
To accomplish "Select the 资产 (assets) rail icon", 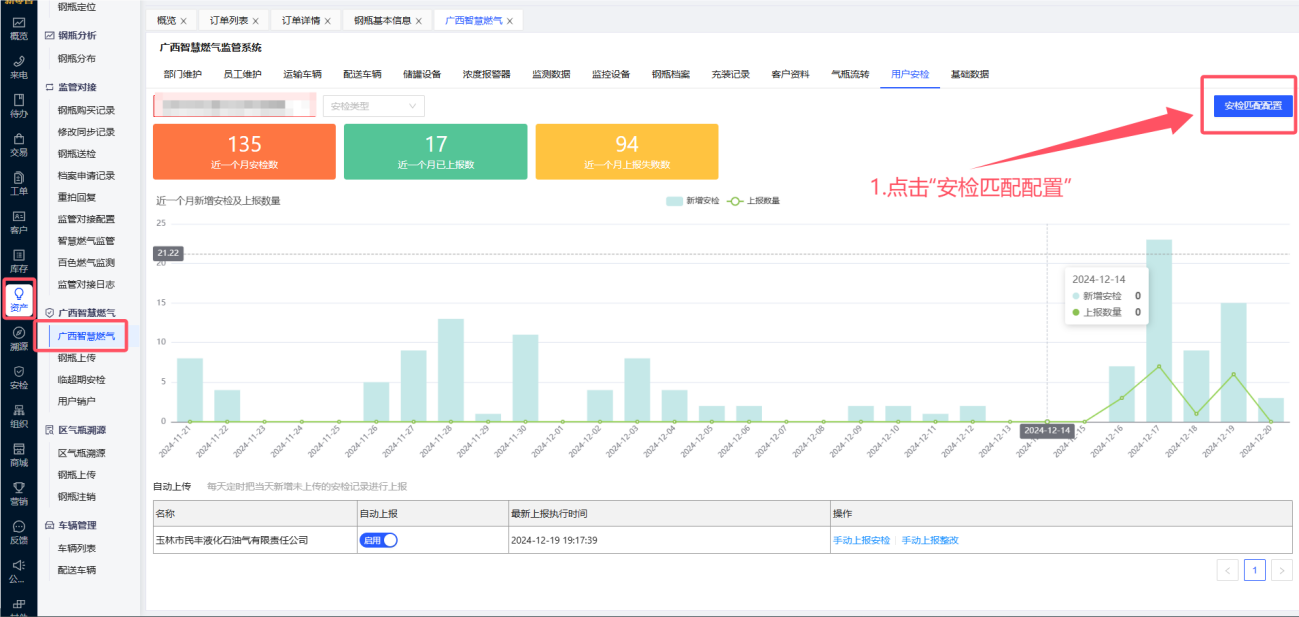I will click(x=18, y=300).
